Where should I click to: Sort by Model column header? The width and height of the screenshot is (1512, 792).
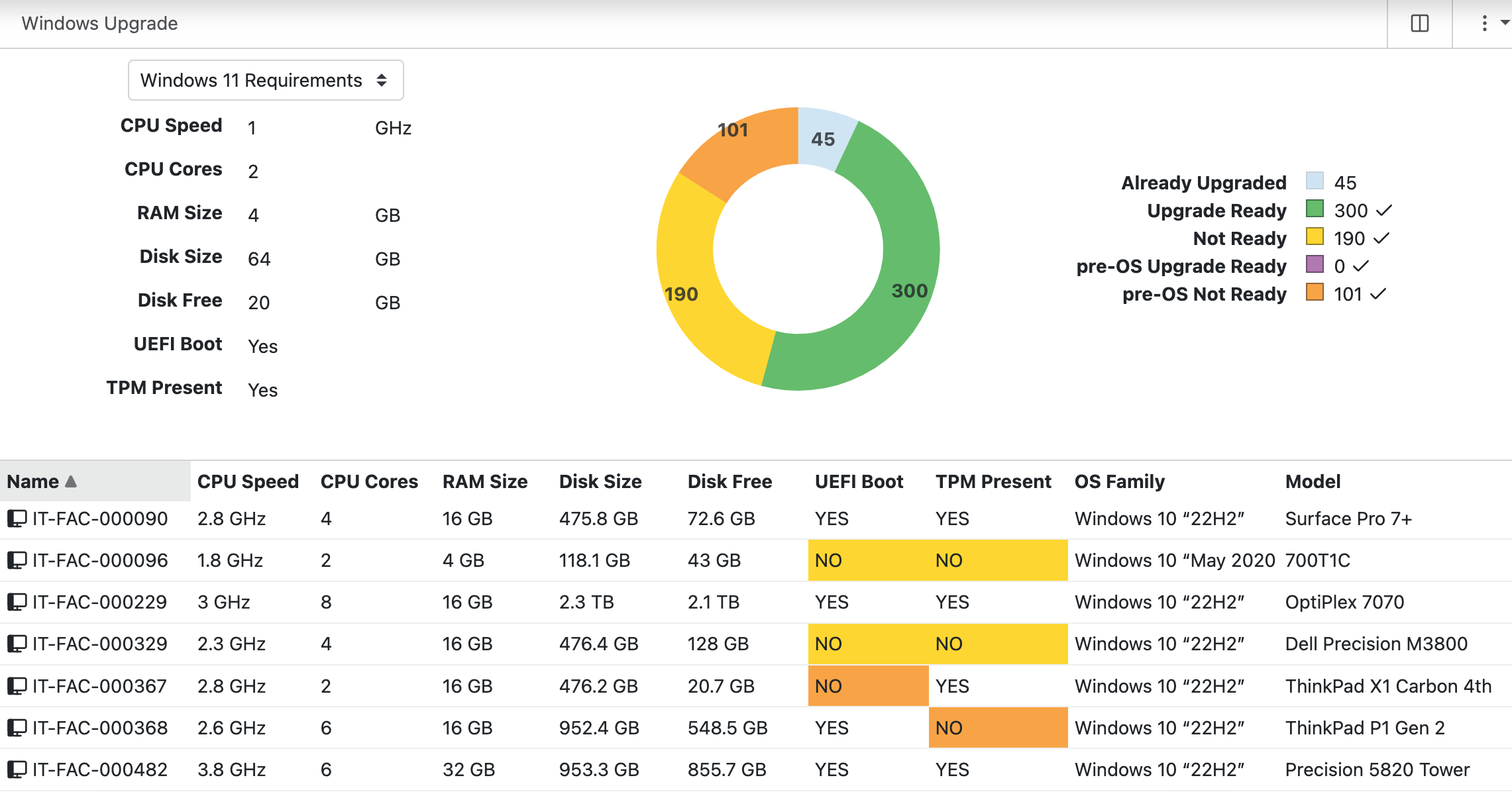click(x=1313, y=481)
